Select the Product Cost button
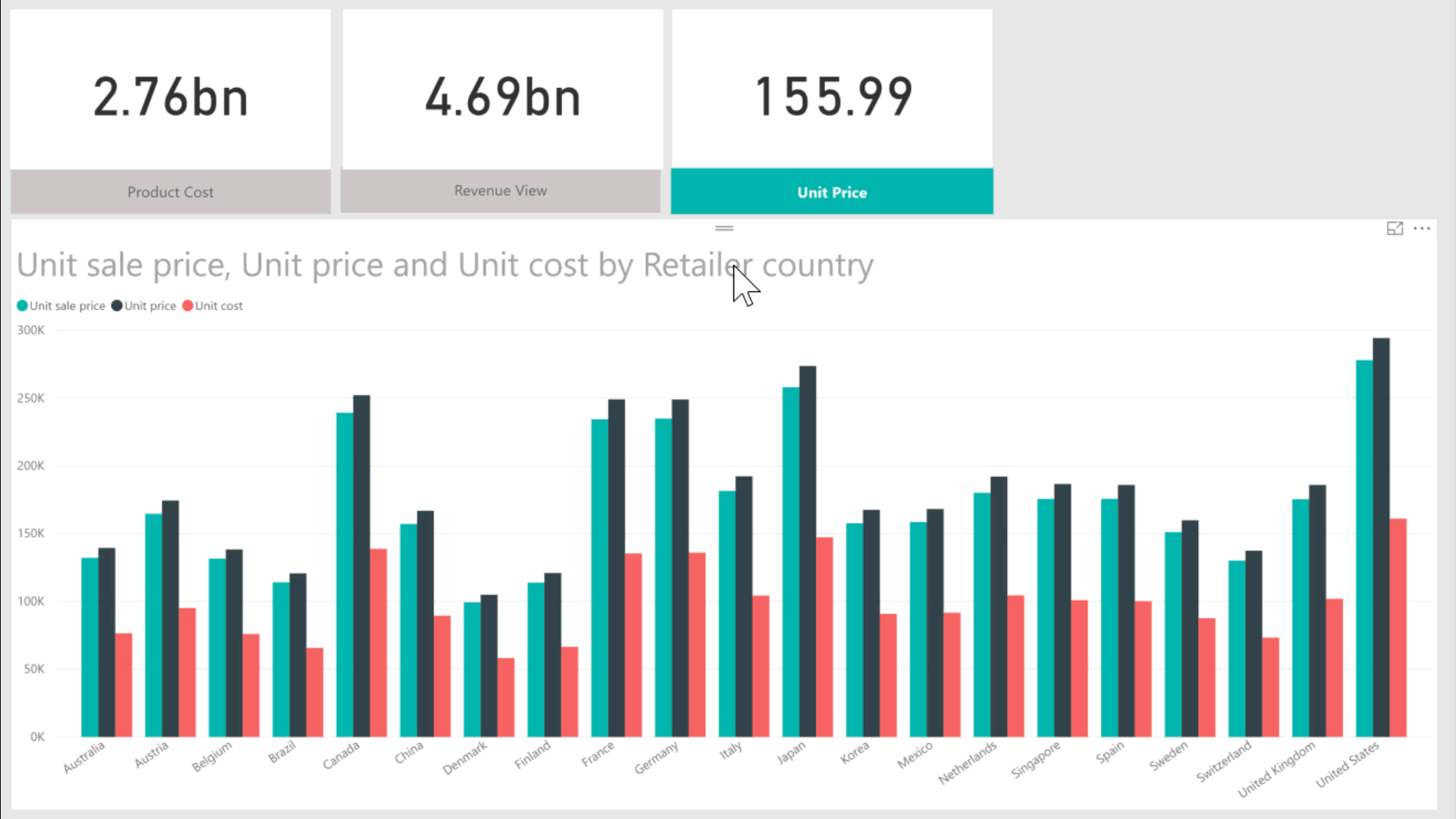Image resolution: width=1456 pixels, height=819 pixels. click(x=171, y=192)
